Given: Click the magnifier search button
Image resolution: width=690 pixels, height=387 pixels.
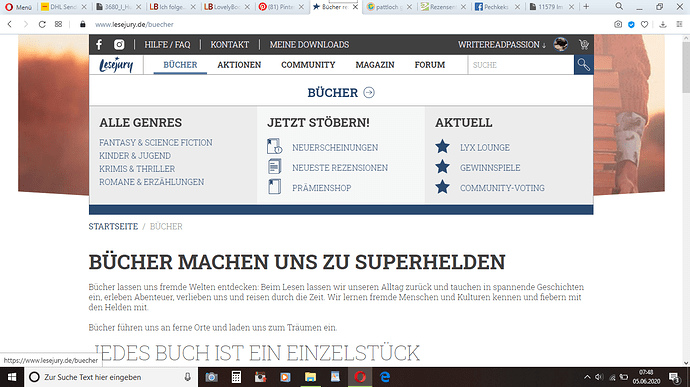Looking at the screenshot, I should tap(584, 65).
